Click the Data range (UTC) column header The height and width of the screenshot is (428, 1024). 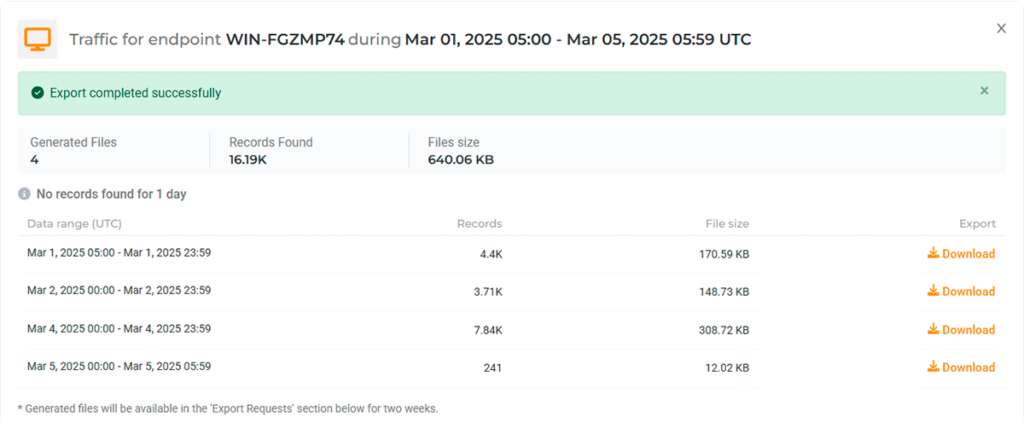tap(74, 224)
